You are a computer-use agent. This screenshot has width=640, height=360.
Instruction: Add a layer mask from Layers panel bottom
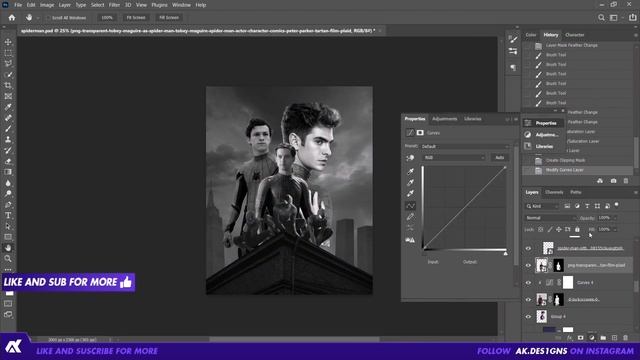(580, 338)
